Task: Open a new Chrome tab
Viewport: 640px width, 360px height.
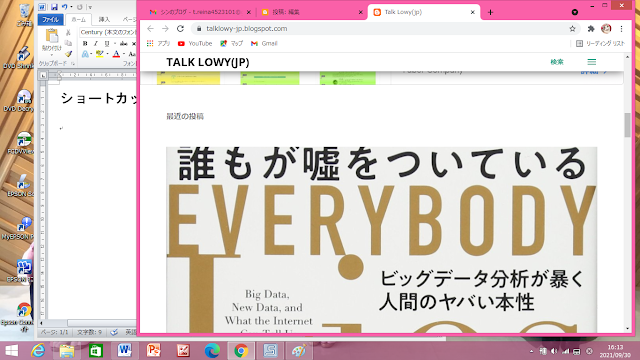Action: 490,12
